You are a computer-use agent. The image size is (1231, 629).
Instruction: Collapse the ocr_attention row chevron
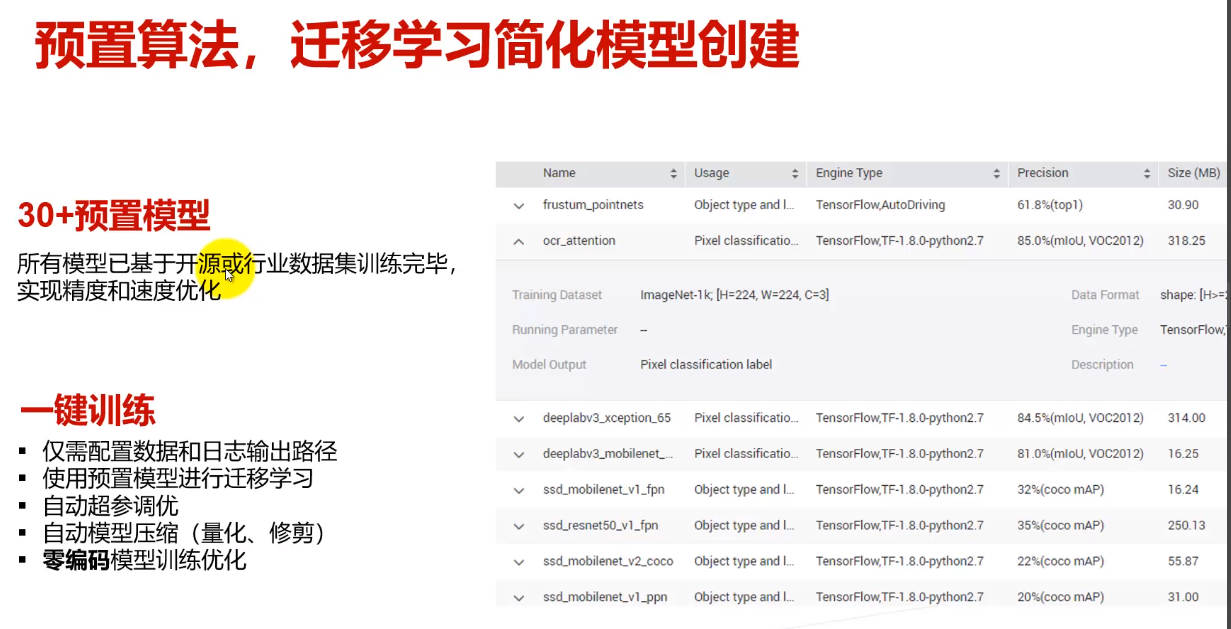tap(518, 241)
